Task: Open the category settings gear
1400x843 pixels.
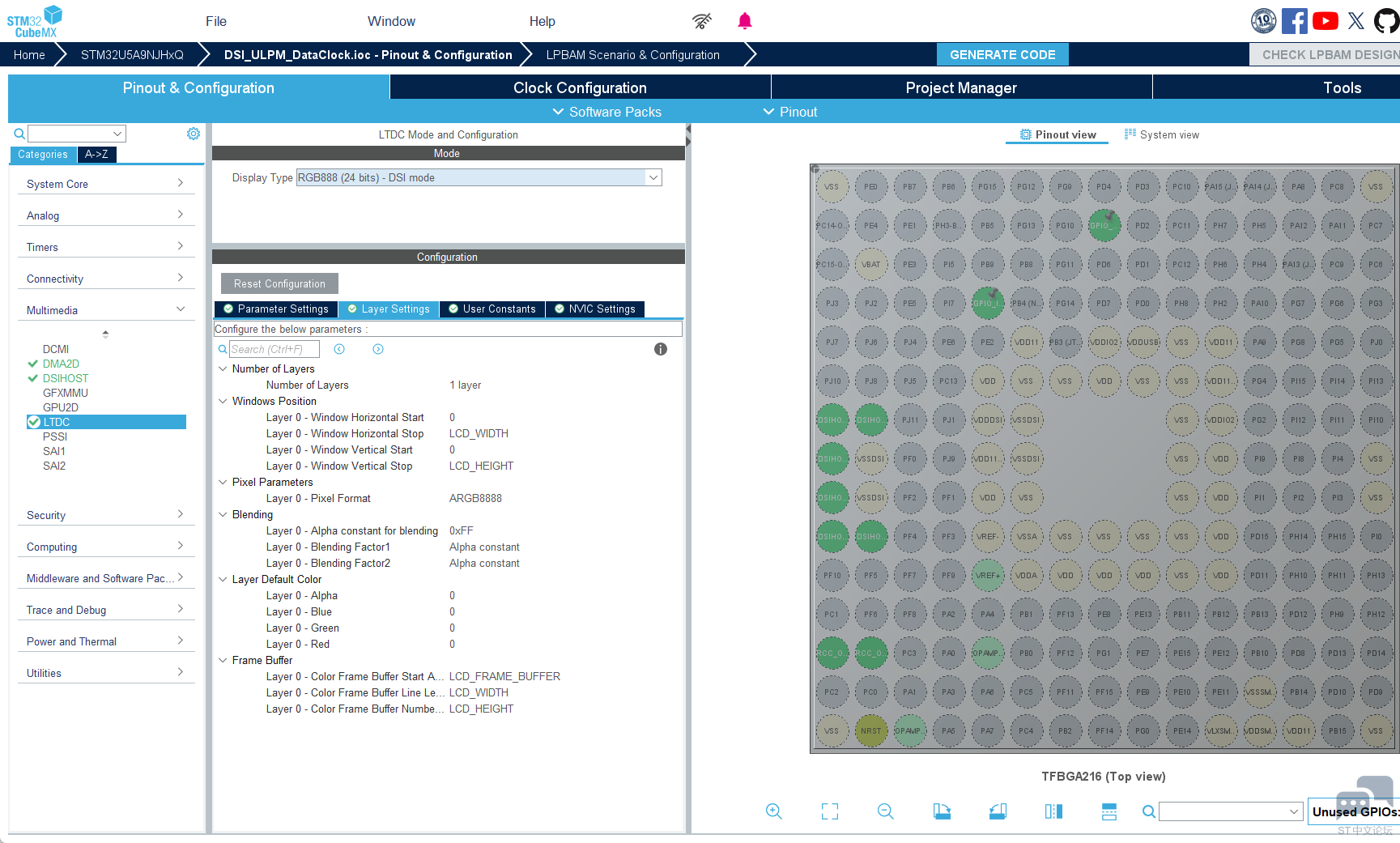Action: pyautogui.click(x=194, y=134)
